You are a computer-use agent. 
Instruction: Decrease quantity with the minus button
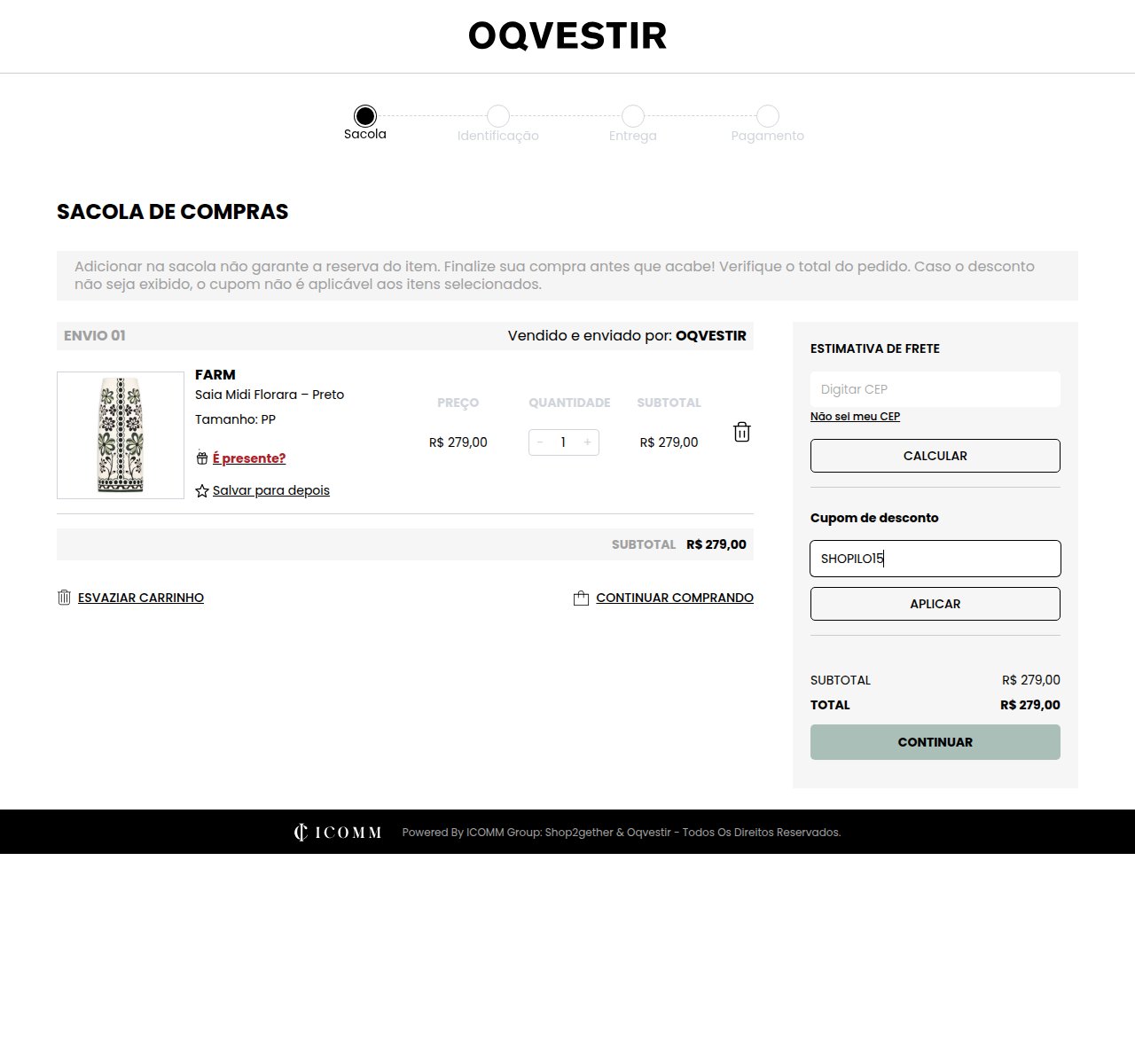click(540, 442)
